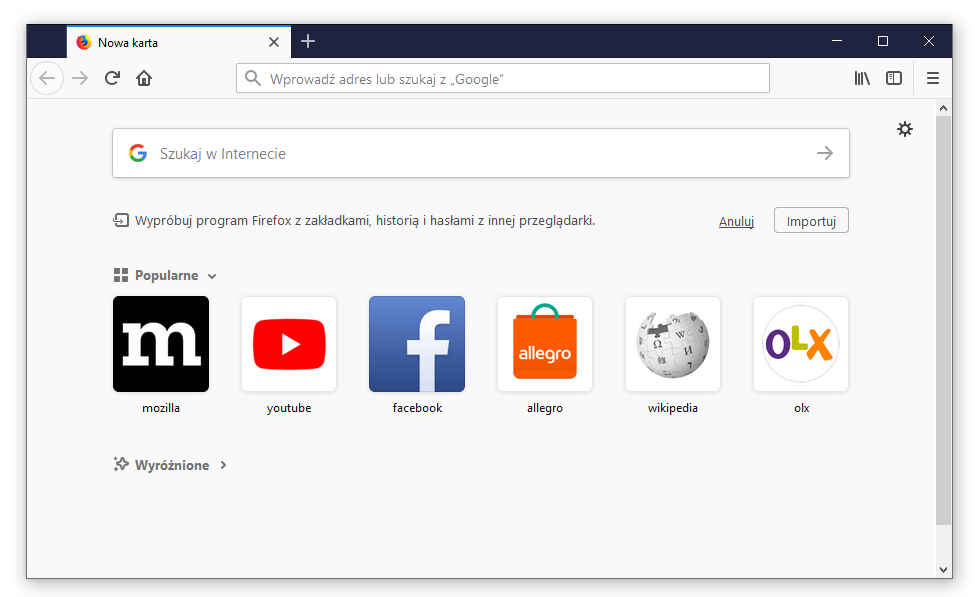This screenshot has width=977, height=597.
Task: Open the olx top site tile
Action: click(801, 344)
